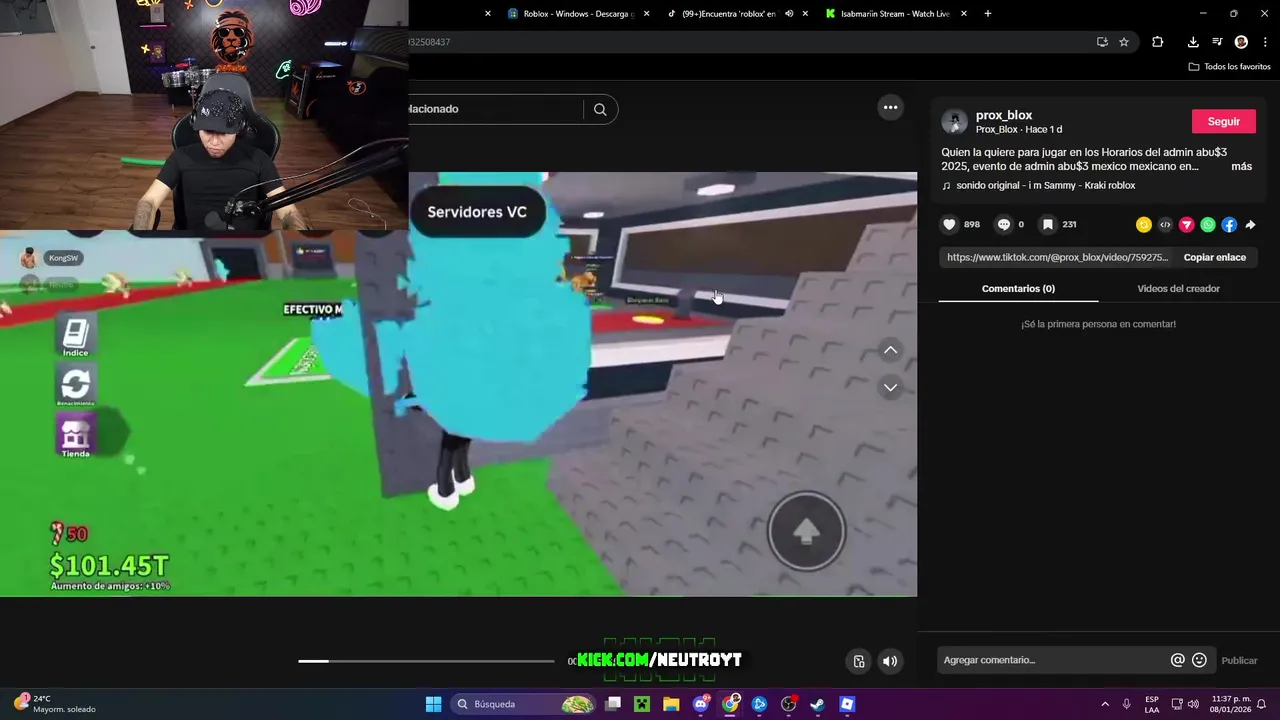Click the Publicar comment button

(x=1239, y=660)
